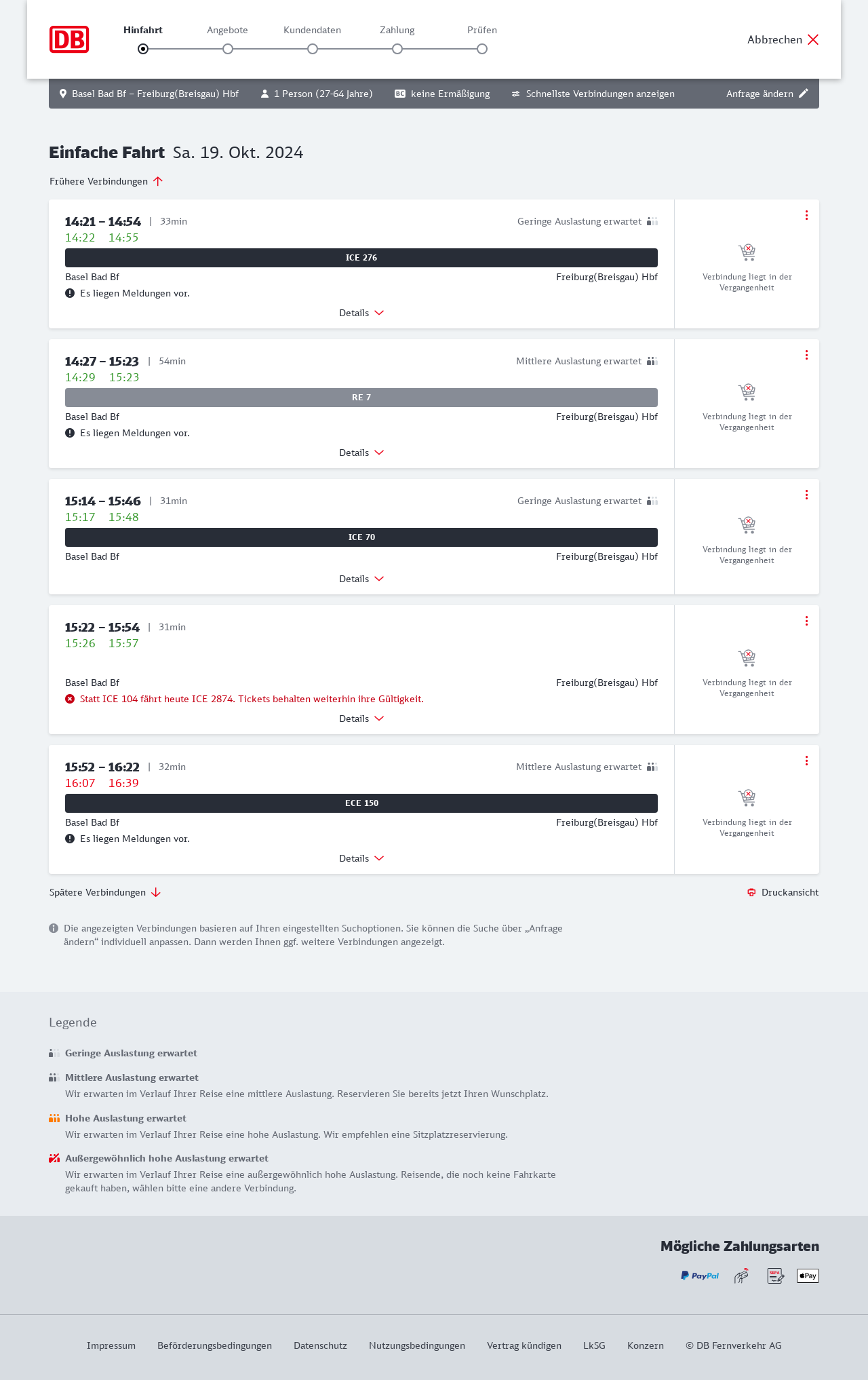The image size is (868, 1380).
Task: Click the PayPal payment icon
Action: (x=700, y=1276)
